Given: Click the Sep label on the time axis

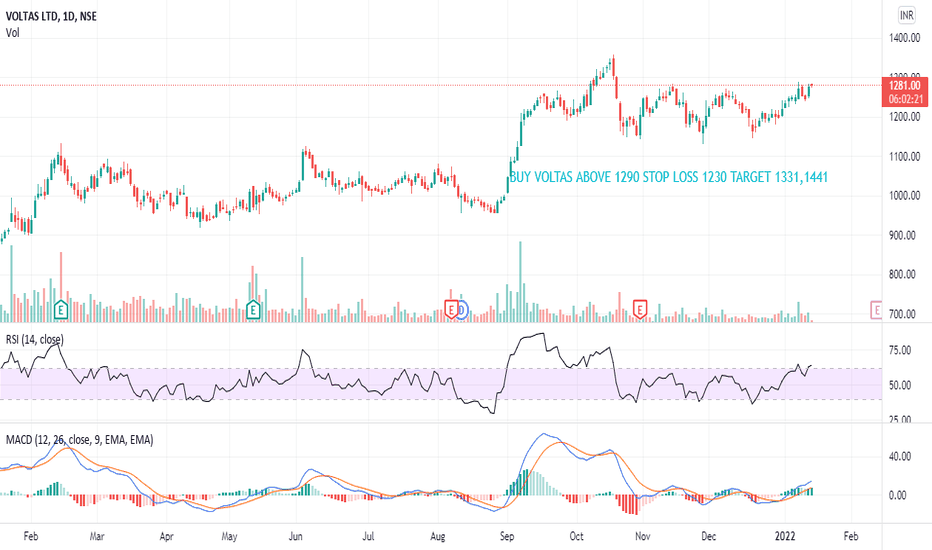Looking at the screenshot, I should (x=507, y=536).
